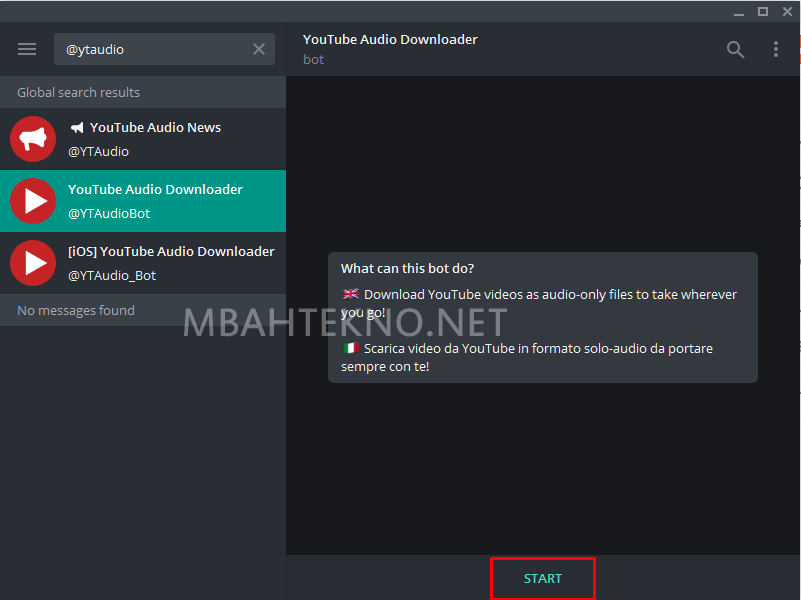The width and height of the screenshot is (801, 600).
Task: Click the @ytaudio search field
Action: 164,49
